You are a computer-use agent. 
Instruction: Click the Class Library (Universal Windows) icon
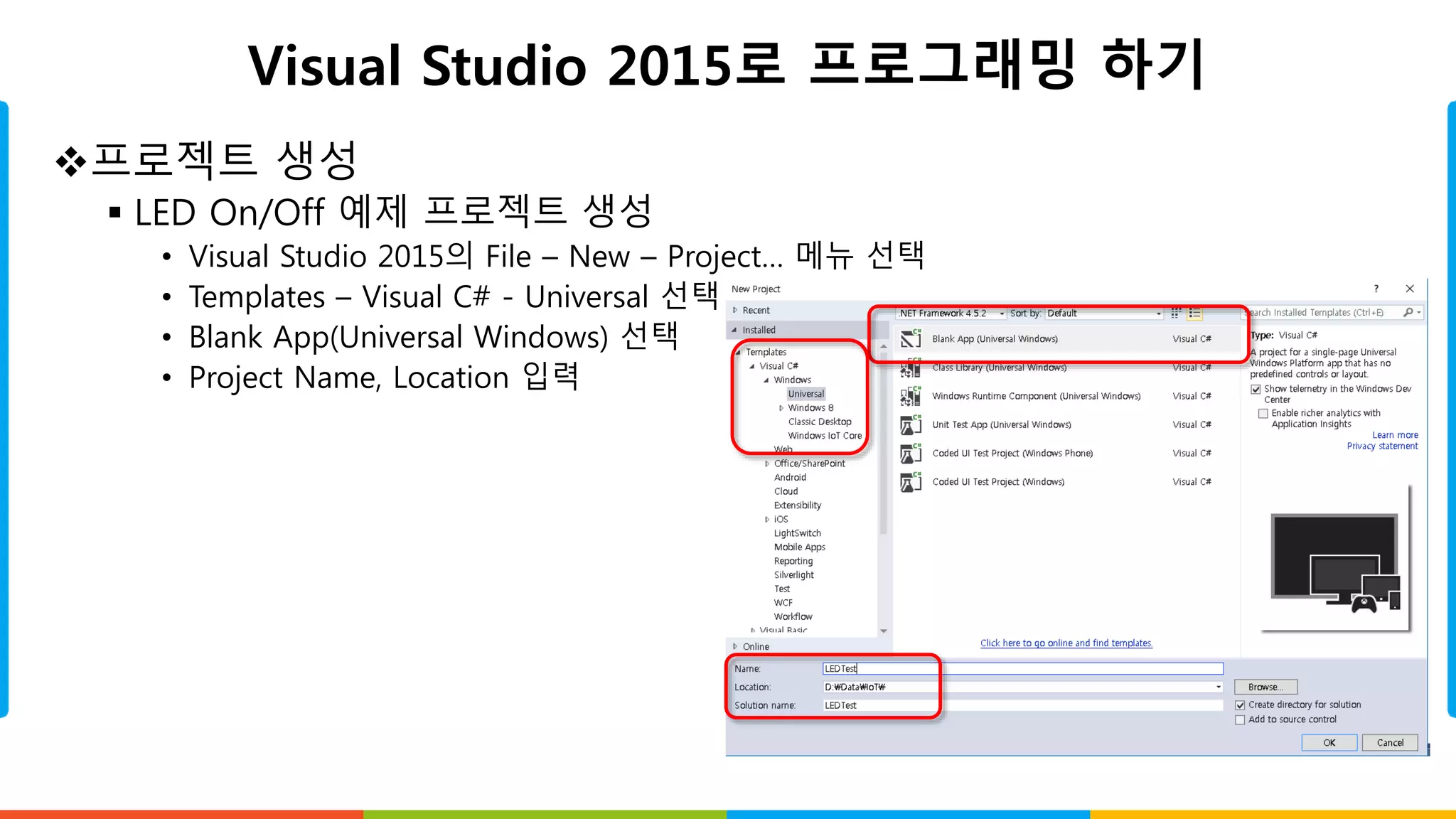911,368
